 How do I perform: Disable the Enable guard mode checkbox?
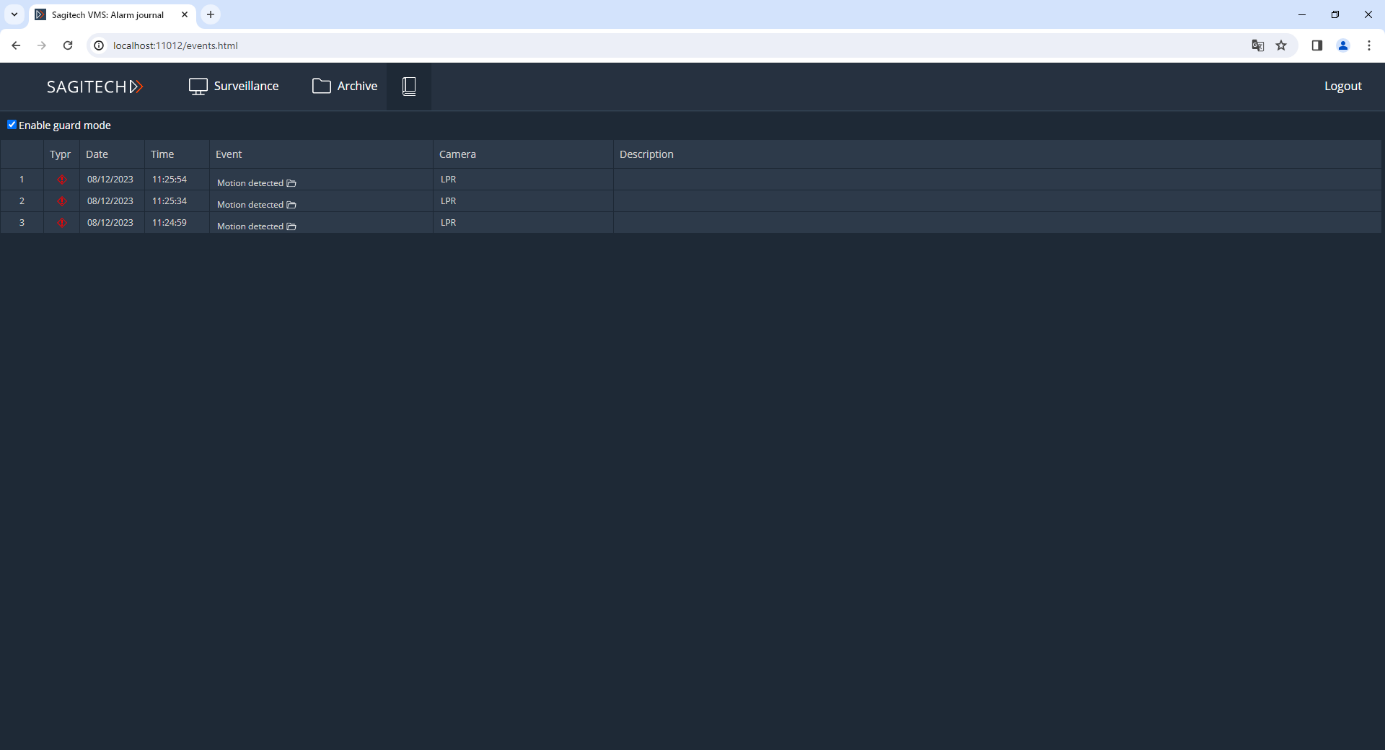tap(12, 125)
